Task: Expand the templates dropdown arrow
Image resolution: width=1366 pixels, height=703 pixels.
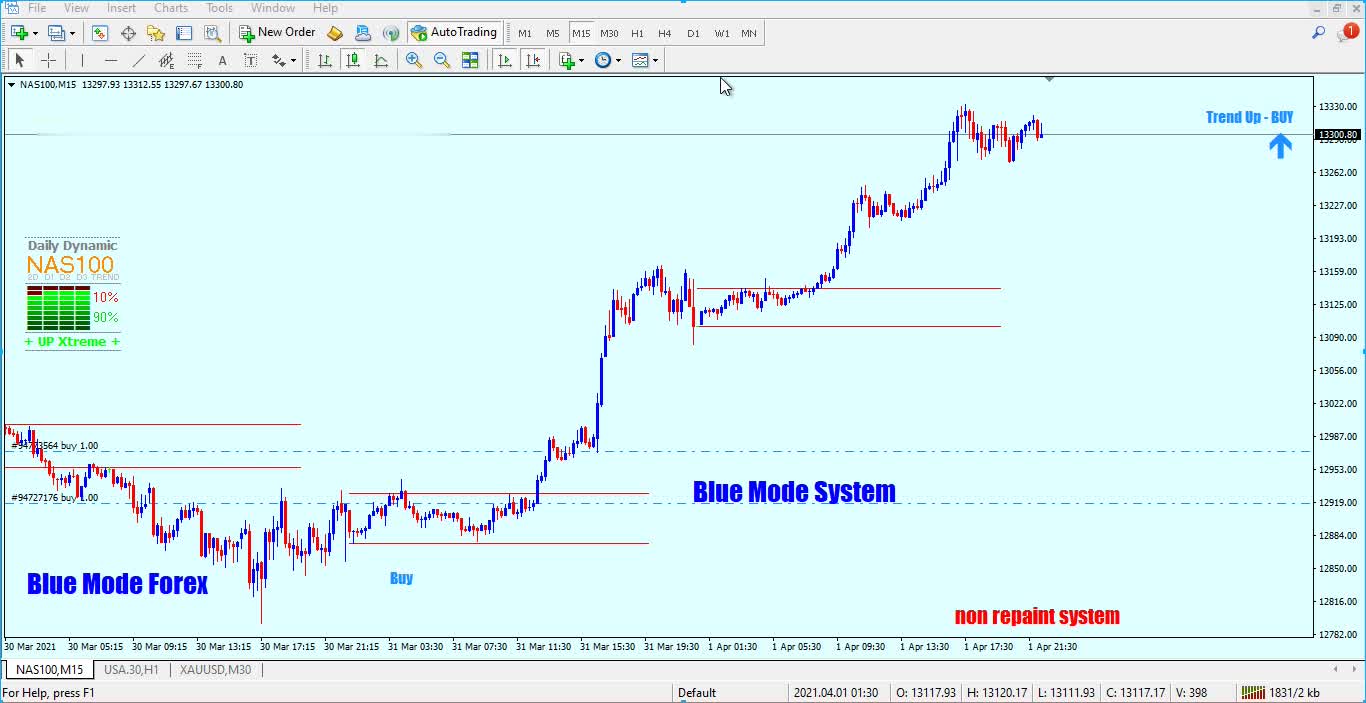Action: [655, 60]
